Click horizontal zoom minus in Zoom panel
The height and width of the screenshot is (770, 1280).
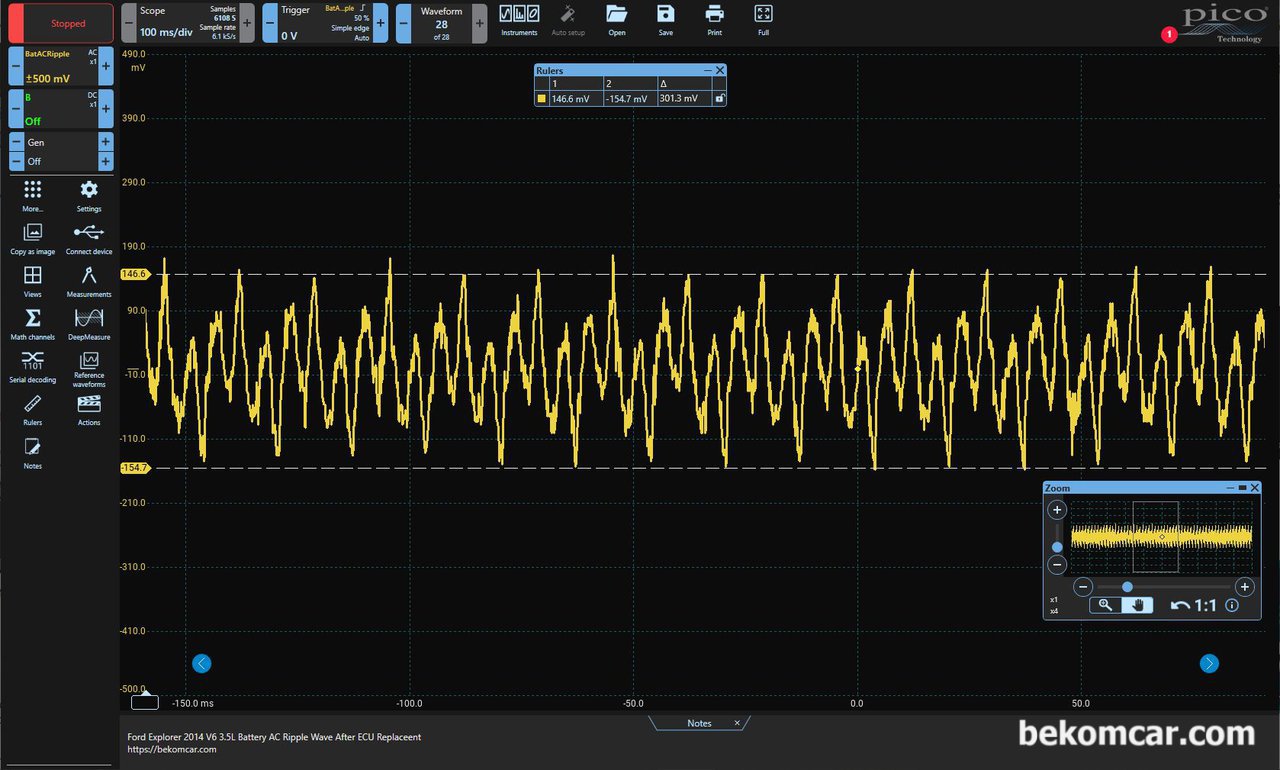click(x=1082, y=587)
